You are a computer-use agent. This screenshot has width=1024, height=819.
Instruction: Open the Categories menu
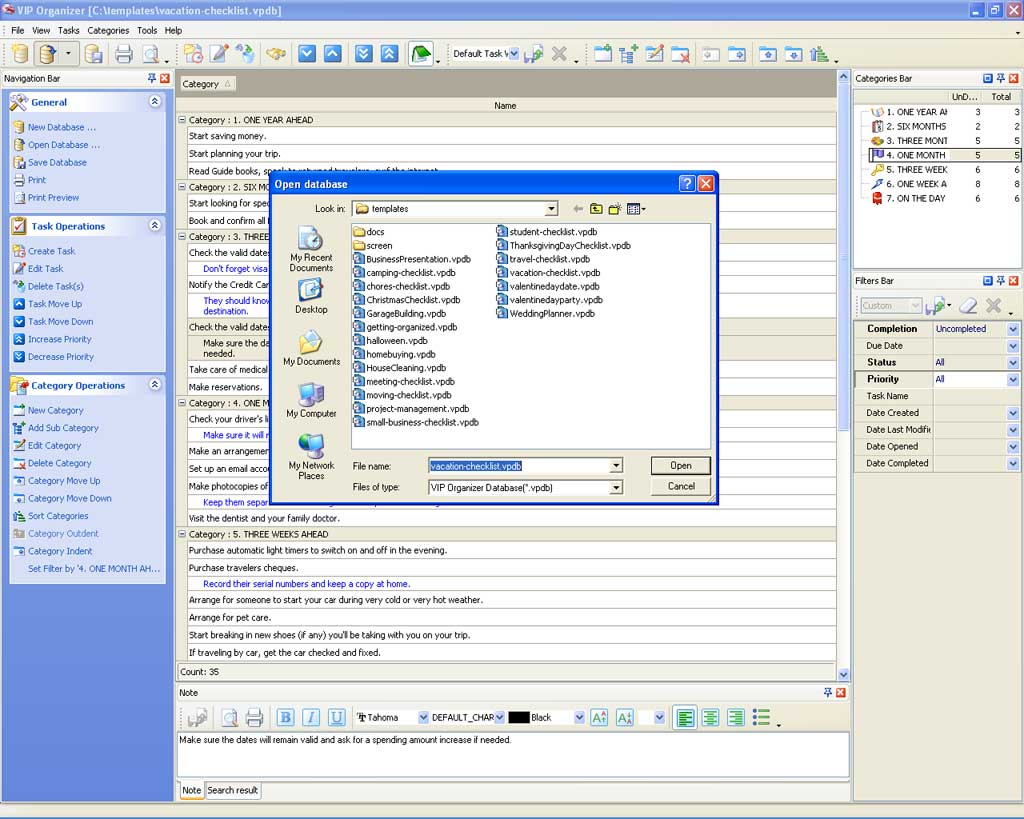pyautogui.click(x=108, y=31)
